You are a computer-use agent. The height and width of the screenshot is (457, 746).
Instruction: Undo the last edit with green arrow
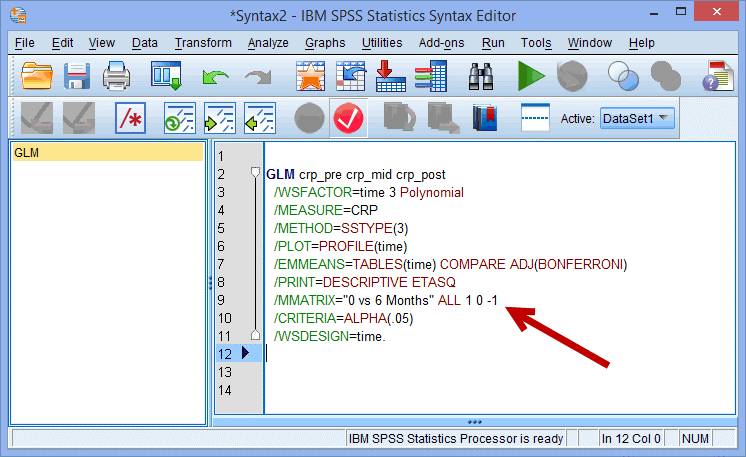tap(215, 77)
